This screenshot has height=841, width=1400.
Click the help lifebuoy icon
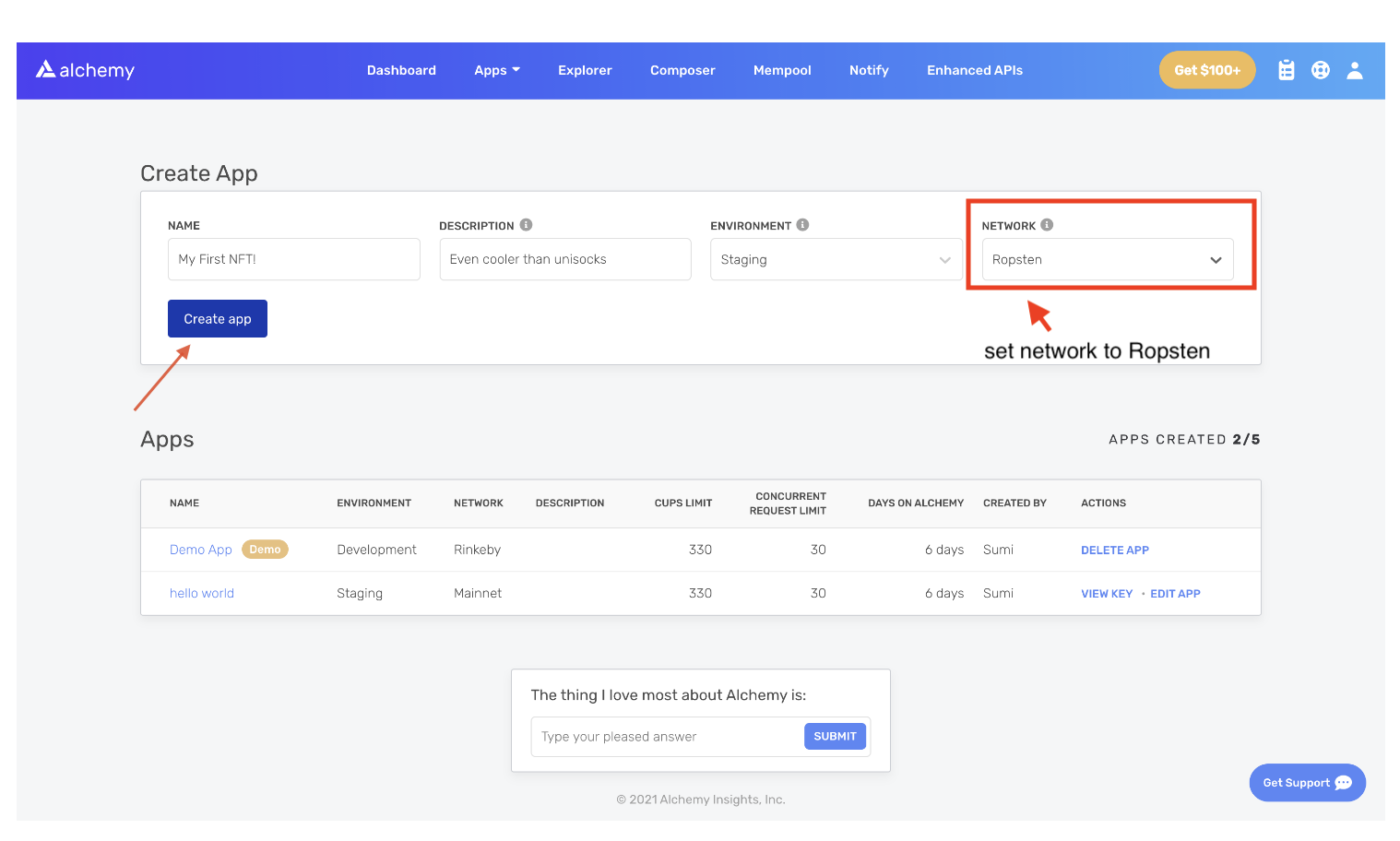click(x=1321, y=70)
